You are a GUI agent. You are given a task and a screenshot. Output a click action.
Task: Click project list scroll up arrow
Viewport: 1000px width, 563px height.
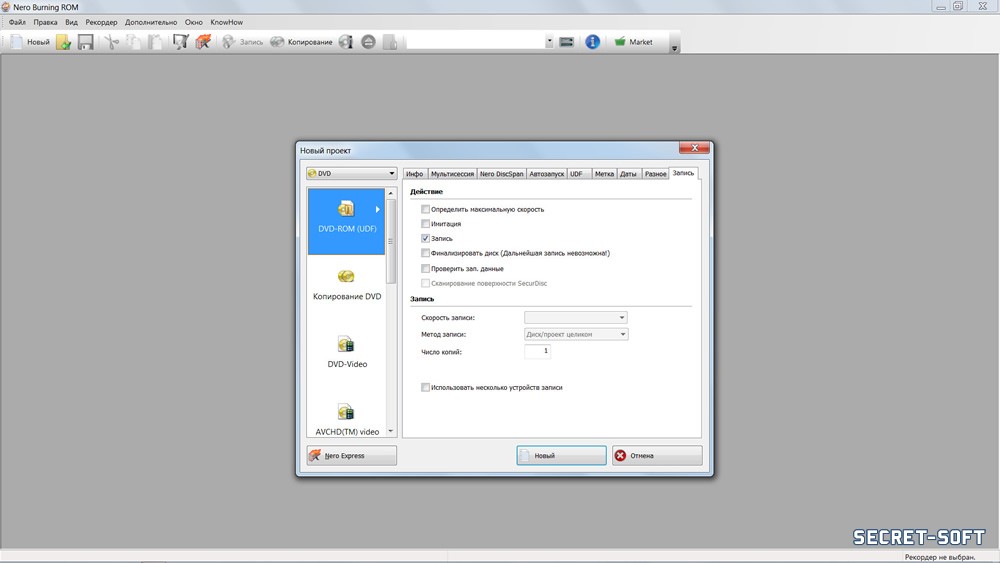point(391,193)
